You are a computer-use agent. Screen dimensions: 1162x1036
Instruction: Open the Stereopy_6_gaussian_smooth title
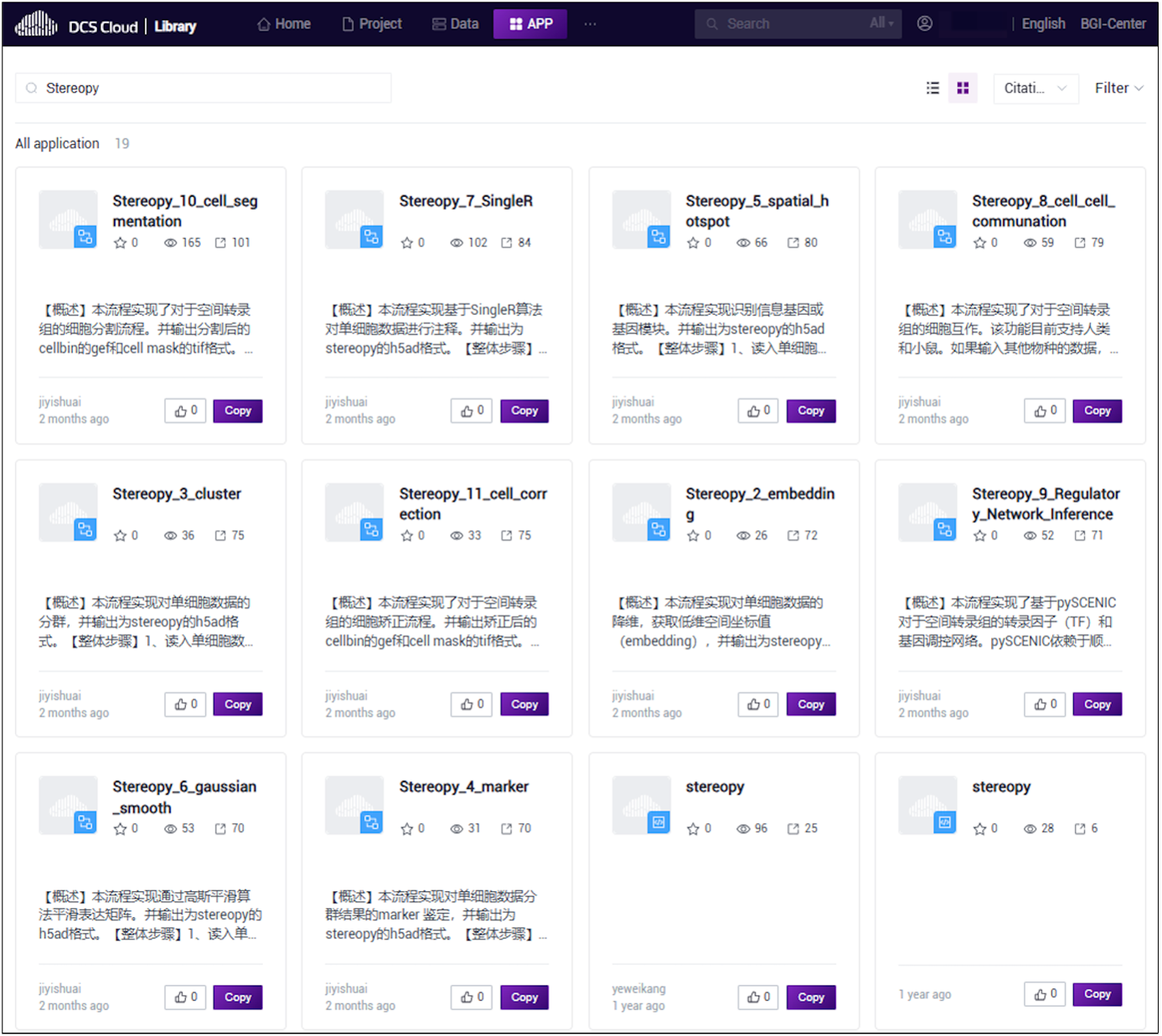click(184, 797)
